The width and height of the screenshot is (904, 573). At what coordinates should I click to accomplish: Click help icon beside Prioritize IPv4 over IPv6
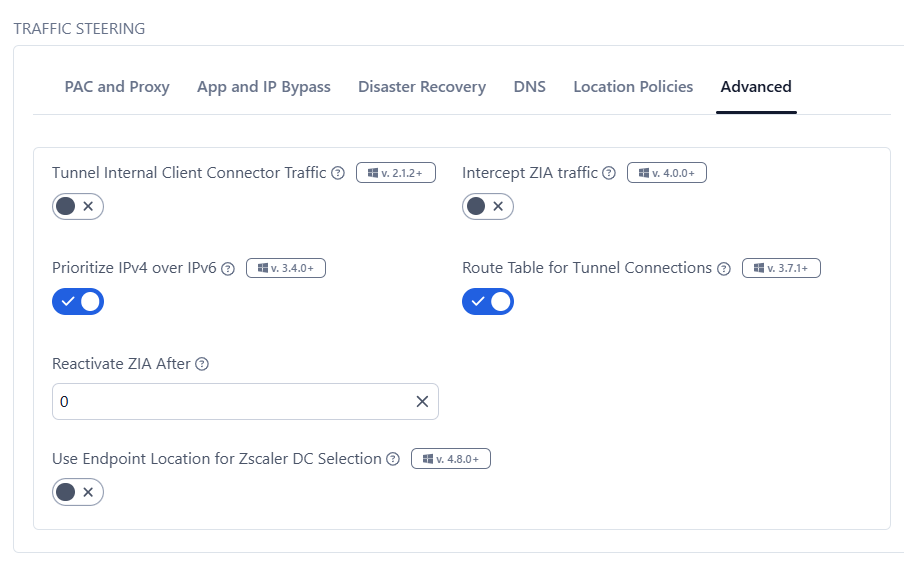[228, 268]
